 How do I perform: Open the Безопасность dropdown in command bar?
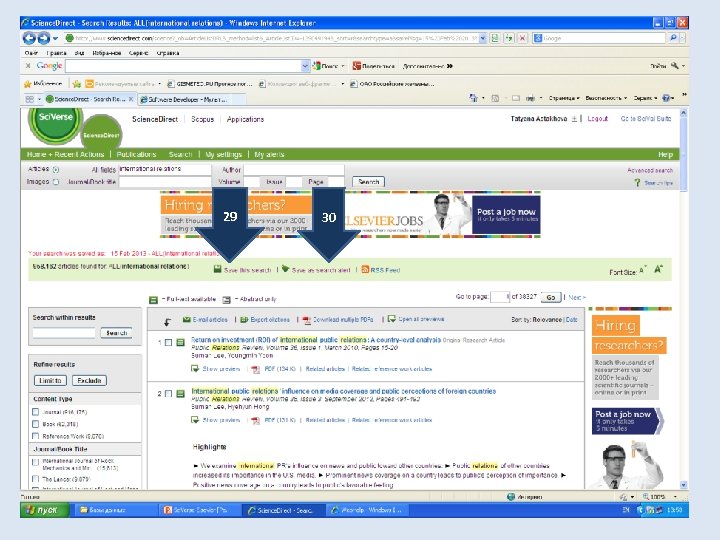point(606,98)
